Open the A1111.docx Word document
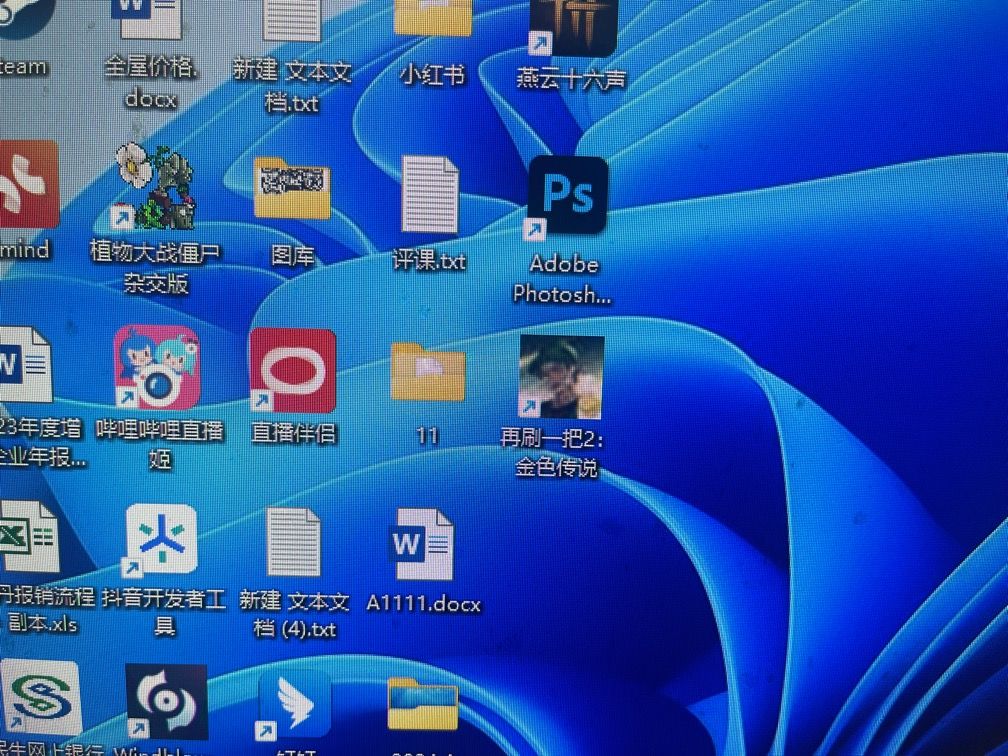The height and width of the screenshot is (756, 1008). 423,544
